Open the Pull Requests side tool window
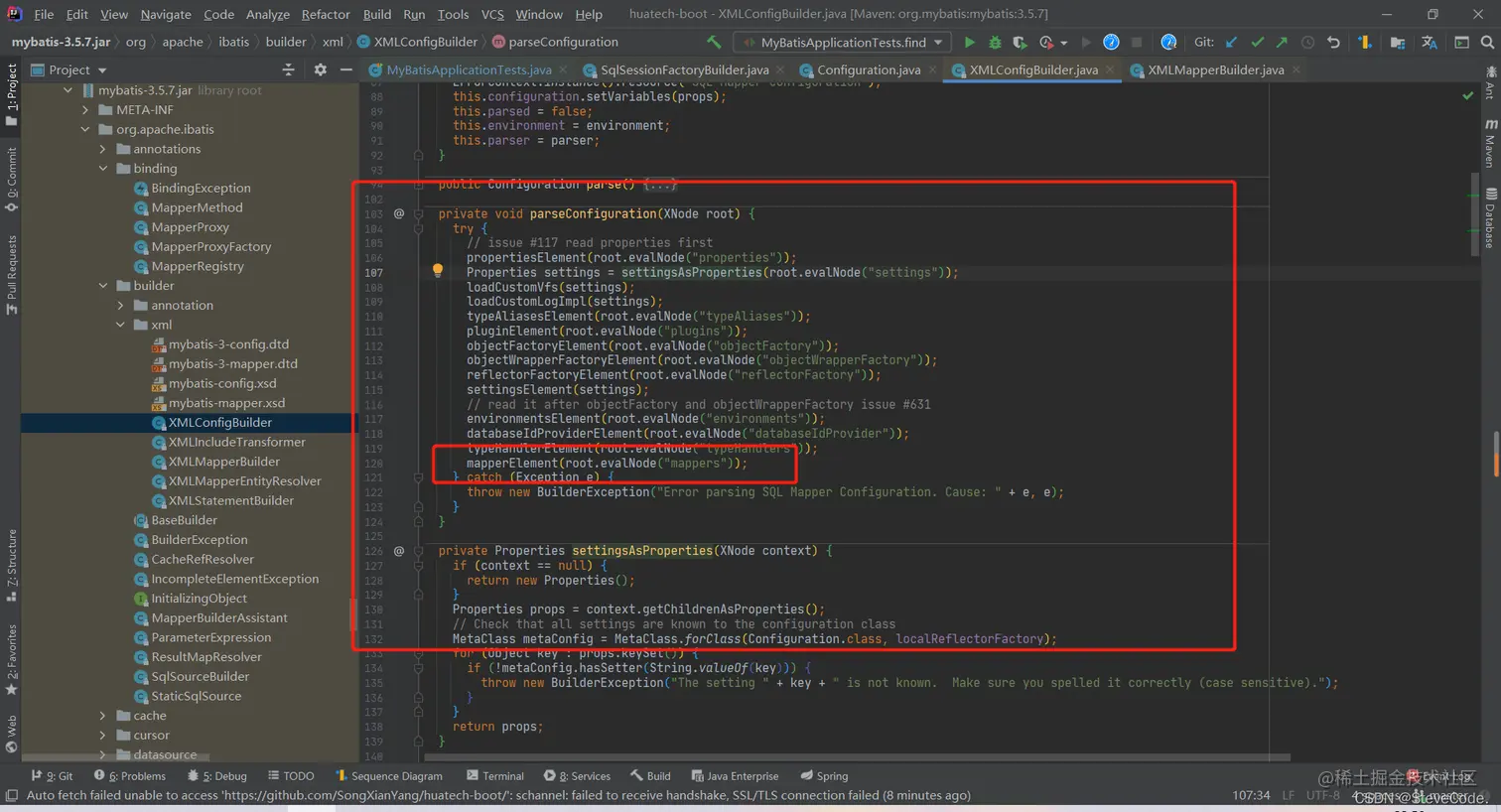 click(x=11, y=275)
